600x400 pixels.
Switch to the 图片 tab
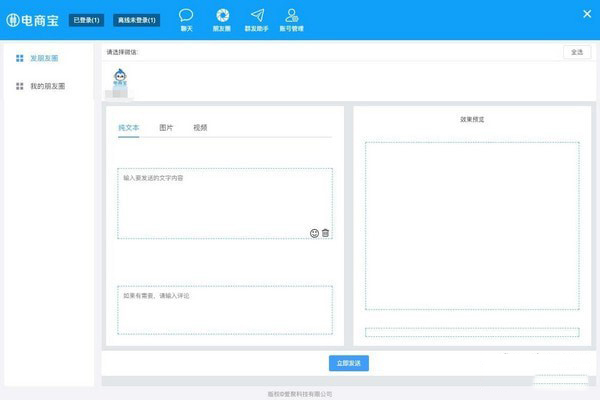pos(166,127)
